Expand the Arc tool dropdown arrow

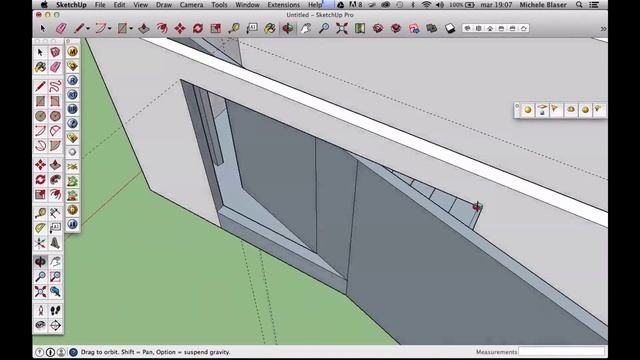[x=109, y=29]
